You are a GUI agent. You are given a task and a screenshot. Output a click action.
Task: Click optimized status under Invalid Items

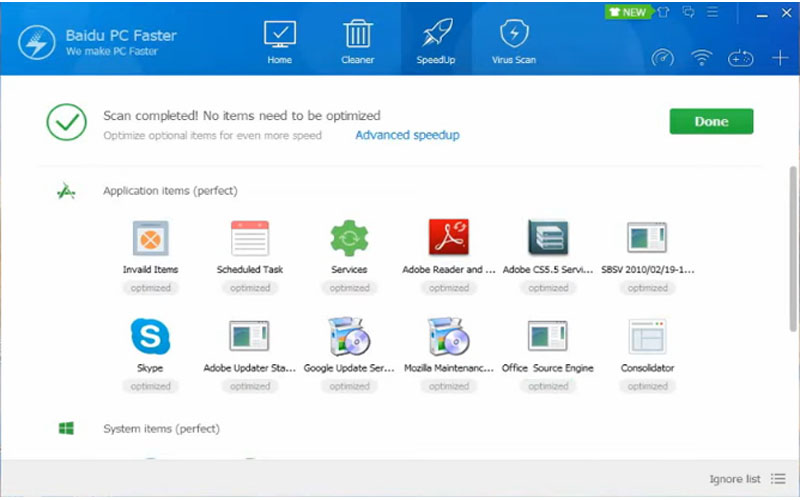(151, 288)
